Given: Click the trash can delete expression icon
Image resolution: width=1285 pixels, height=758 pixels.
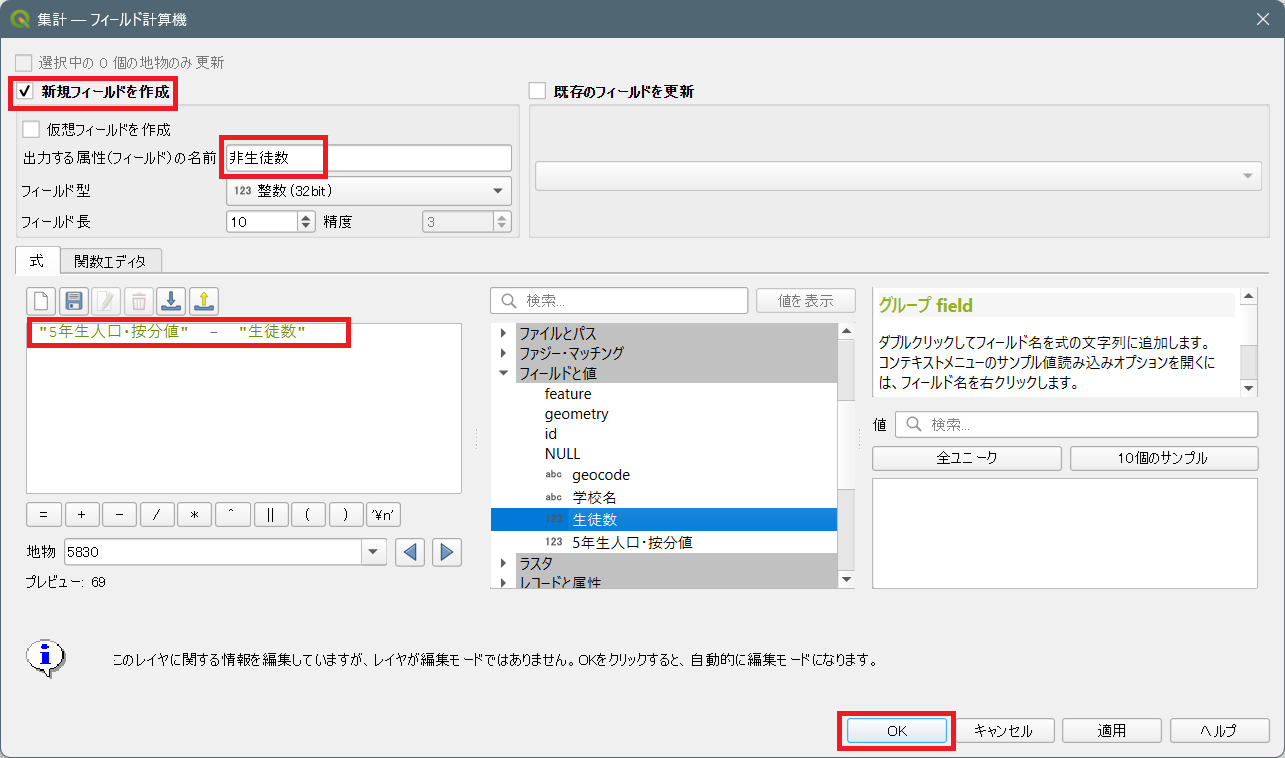Looking at the screenshot, I should pos(139,301).
